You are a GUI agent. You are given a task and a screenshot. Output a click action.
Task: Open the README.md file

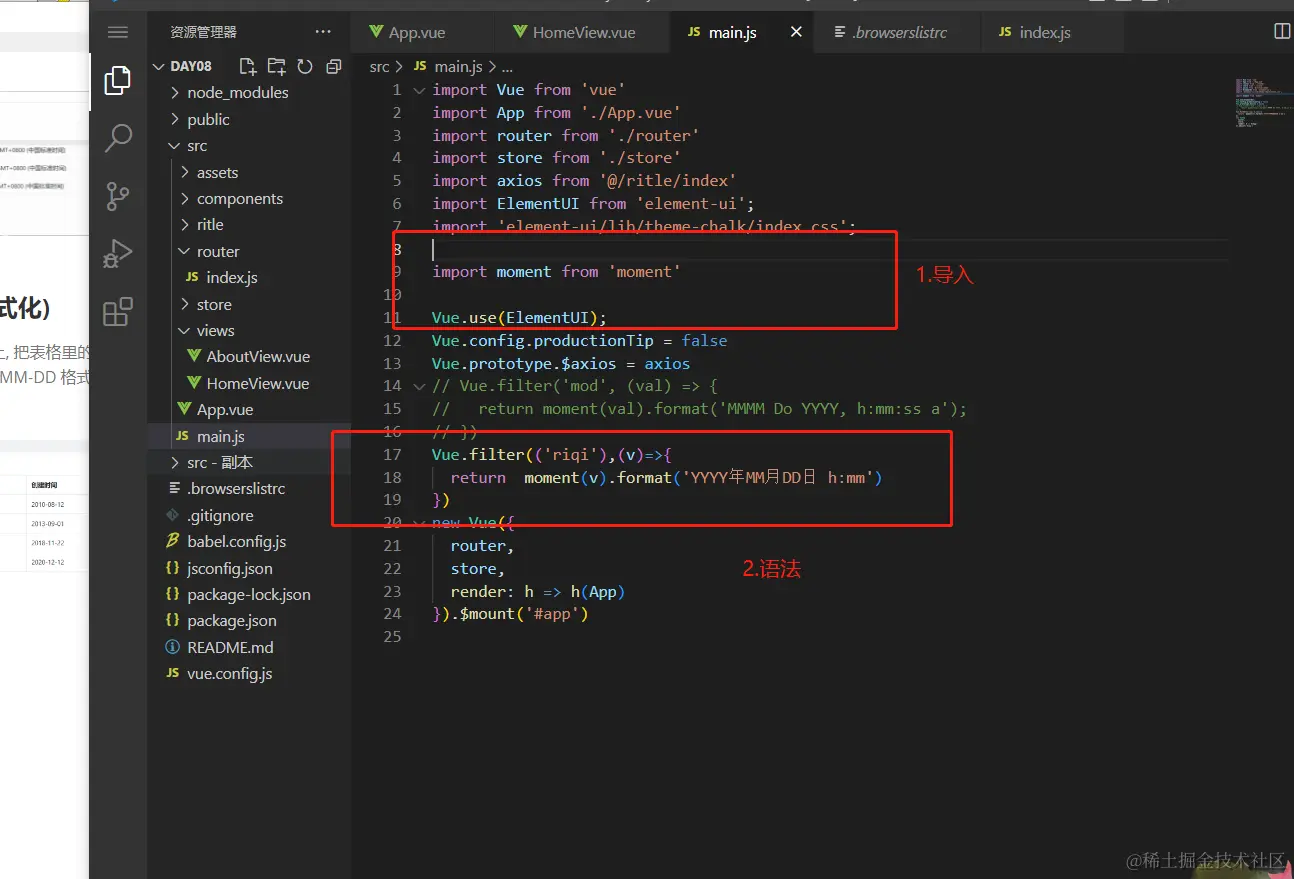pyautogui.click(x=230, y=647)
